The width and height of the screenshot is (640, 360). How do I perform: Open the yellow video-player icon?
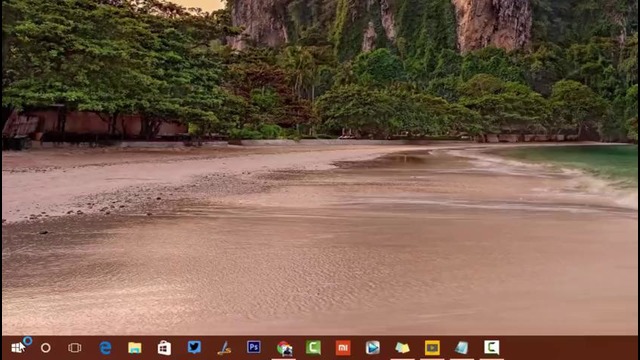point(432,348)
